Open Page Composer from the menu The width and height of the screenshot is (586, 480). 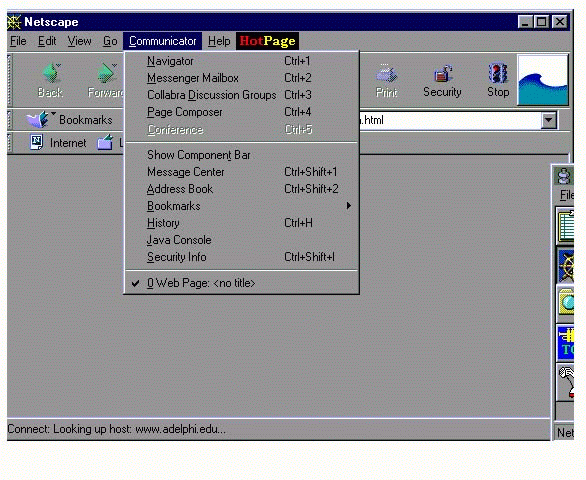(241, 112)
